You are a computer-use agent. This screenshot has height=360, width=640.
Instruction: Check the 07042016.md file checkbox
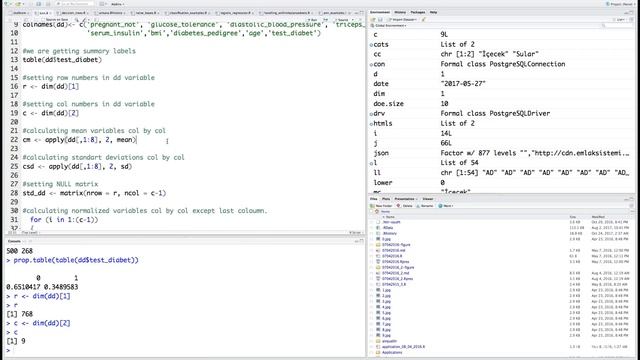(x=372, y=251)
